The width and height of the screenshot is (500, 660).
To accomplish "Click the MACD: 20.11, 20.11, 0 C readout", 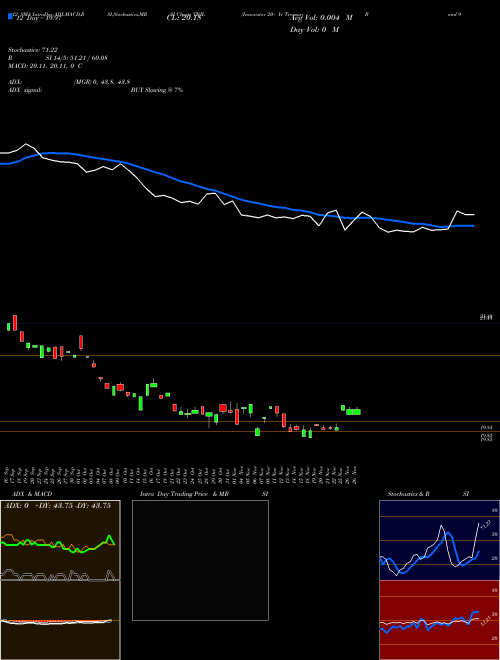I will [x=45, y=66].
